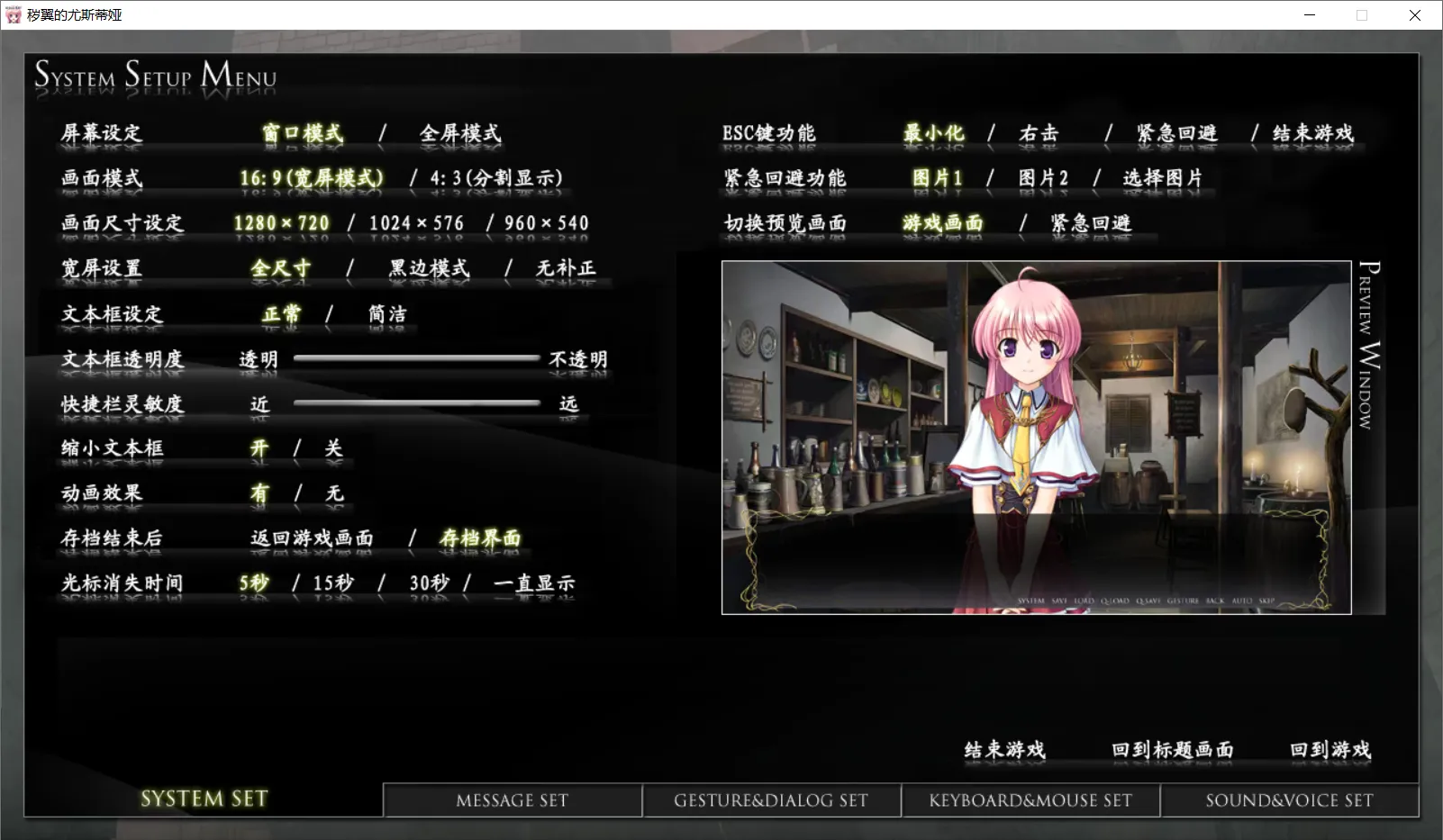Set text box style to 正常
1443x840 pixels.
tap(281, 313)
